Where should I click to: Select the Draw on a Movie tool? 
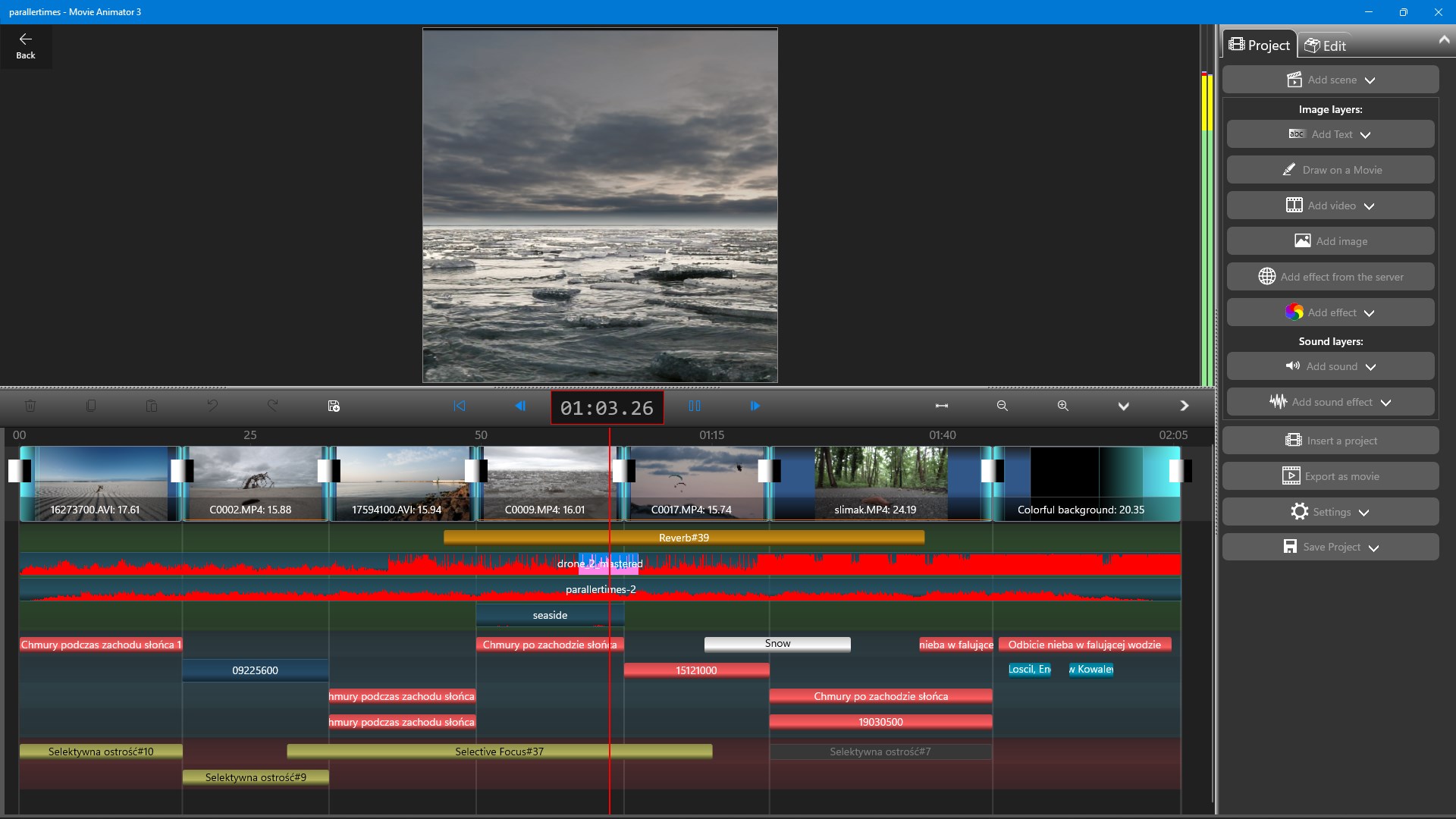point(1330,169)
